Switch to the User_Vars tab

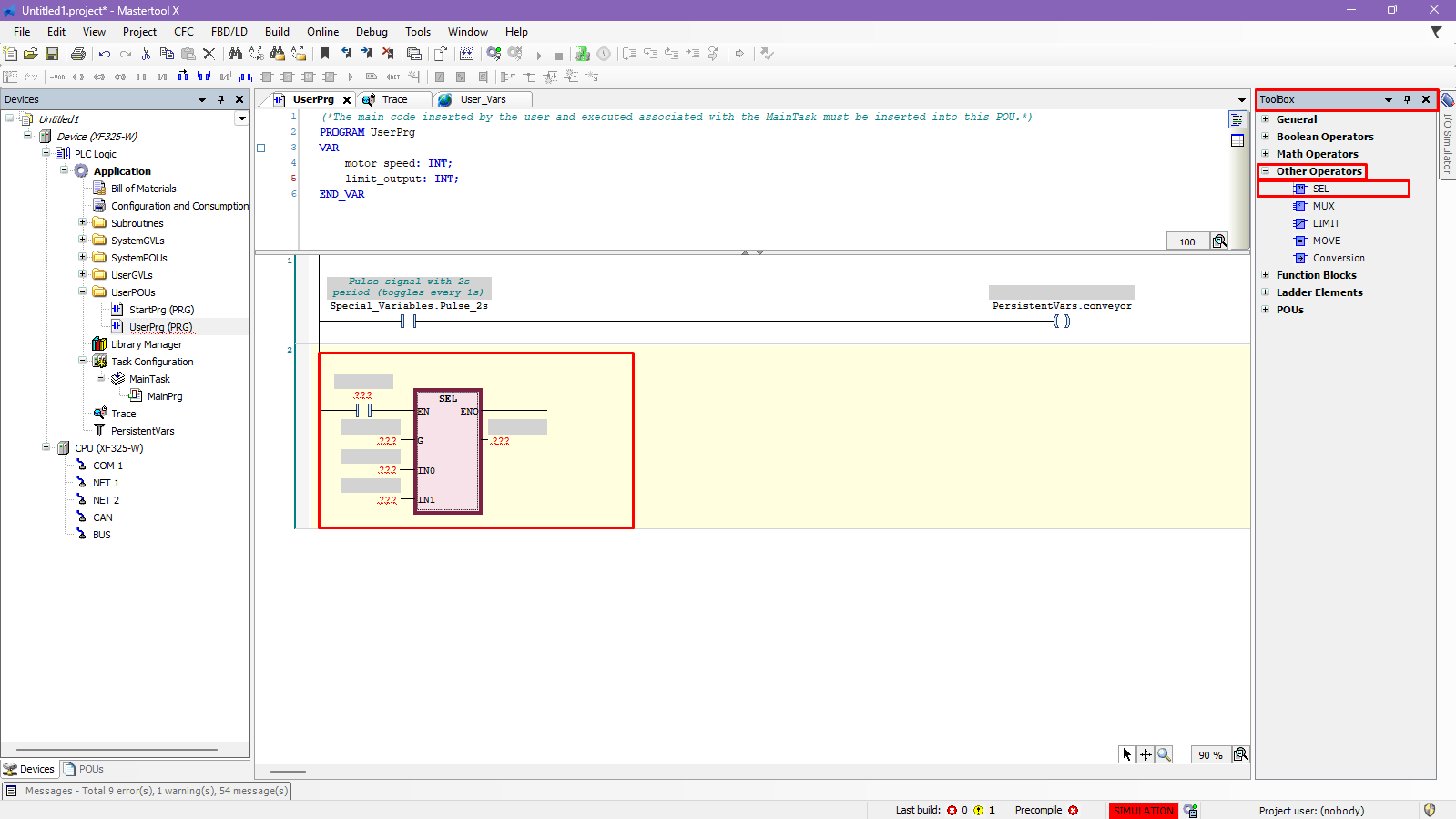pos(482,99)
